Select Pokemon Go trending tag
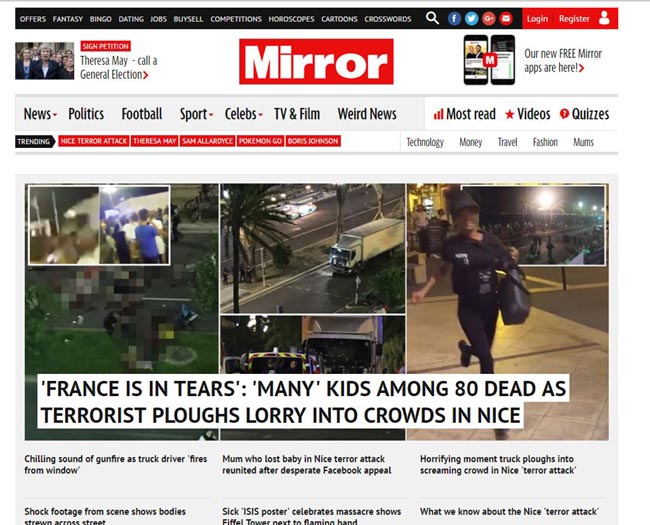This screenshot has height=525, width=650. point(260,141)
